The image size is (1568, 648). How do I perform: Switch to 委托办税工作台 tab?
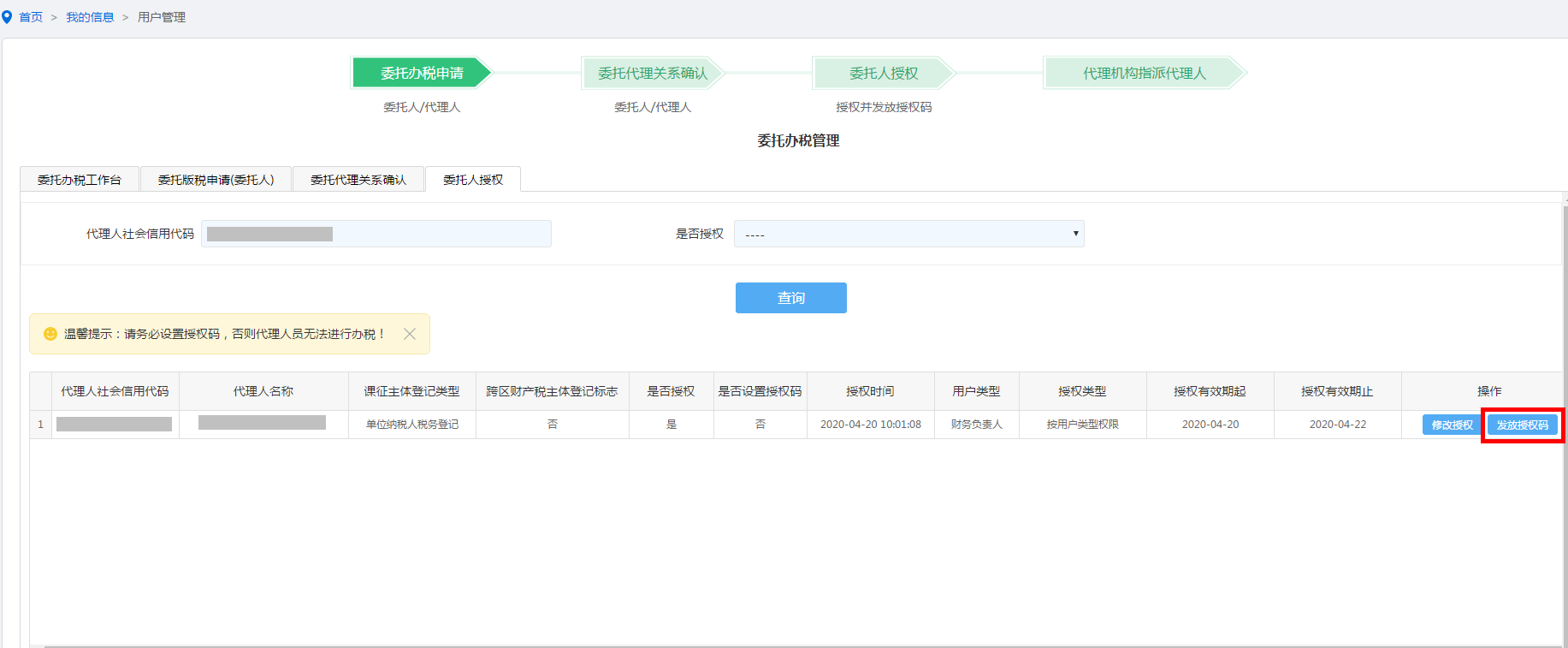(x=80, y=180)
